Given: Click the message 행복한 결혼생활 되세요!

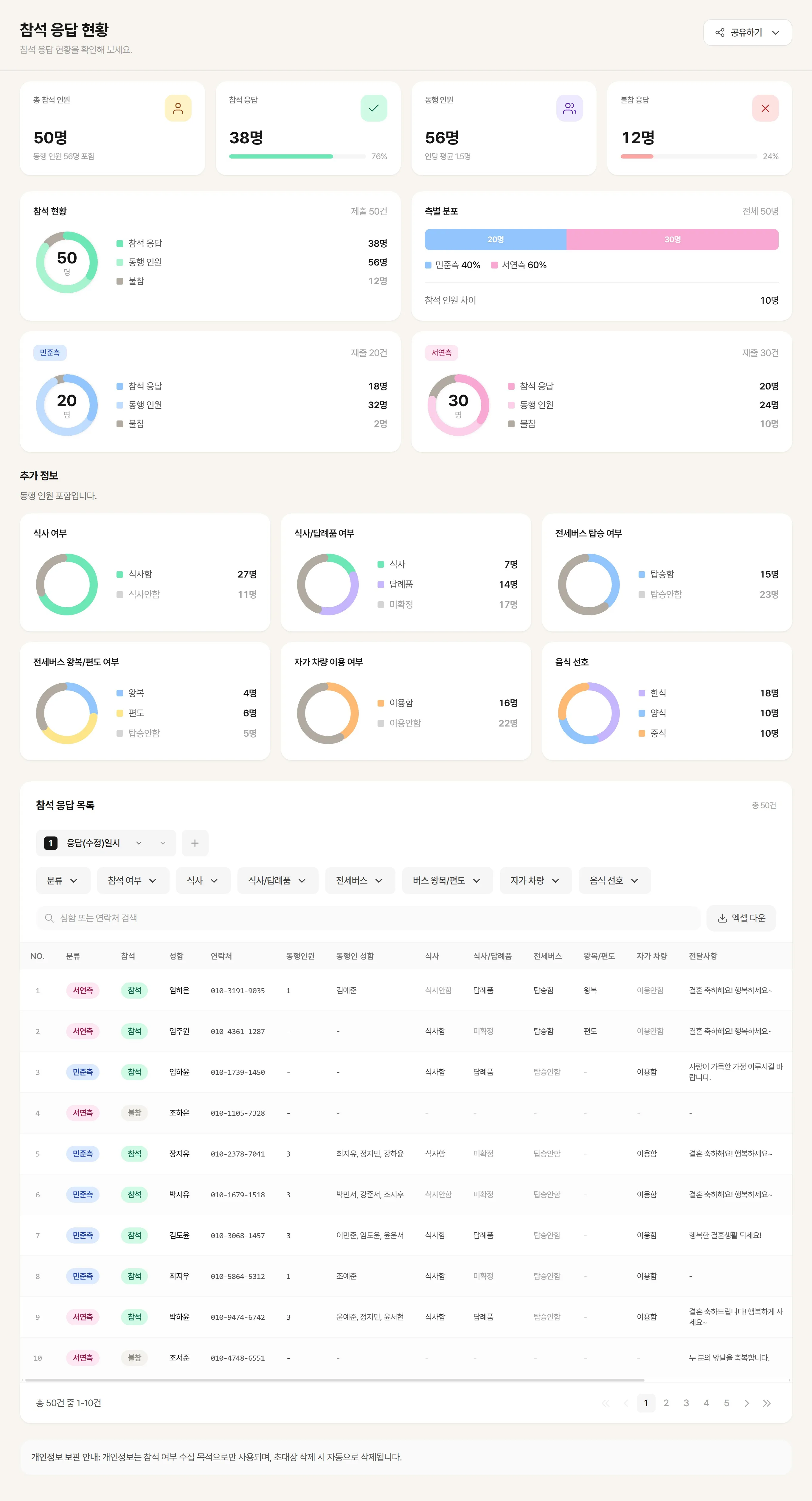Looking at the screenshot, I should point(725,1235).
